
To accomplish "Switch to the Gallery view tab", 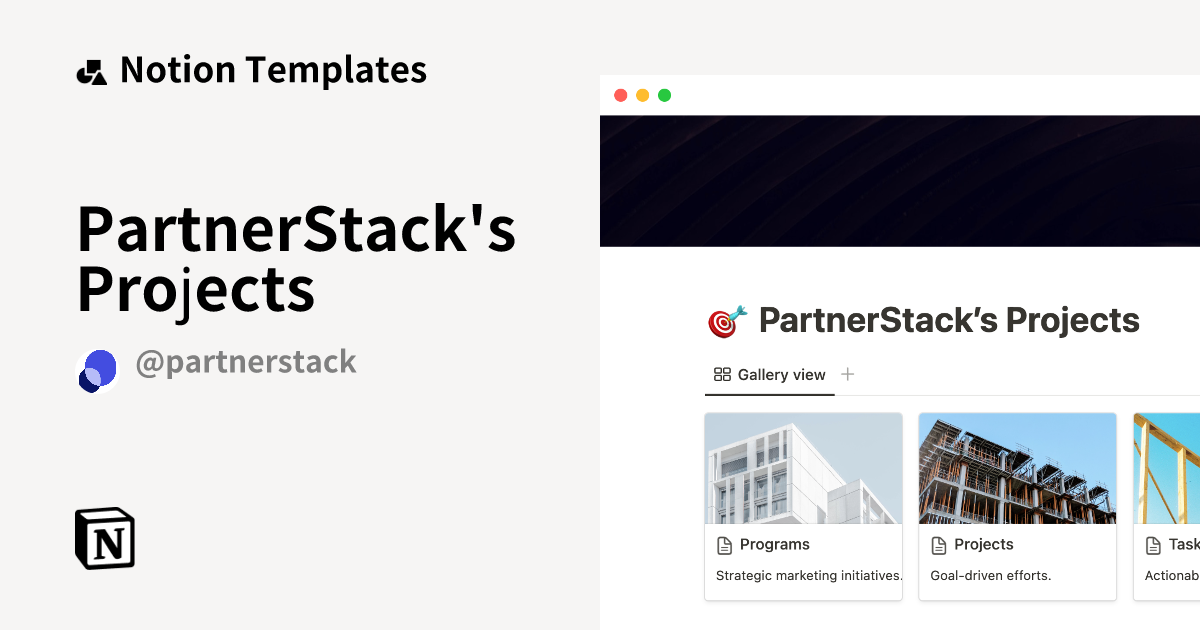I will point(769,374).
